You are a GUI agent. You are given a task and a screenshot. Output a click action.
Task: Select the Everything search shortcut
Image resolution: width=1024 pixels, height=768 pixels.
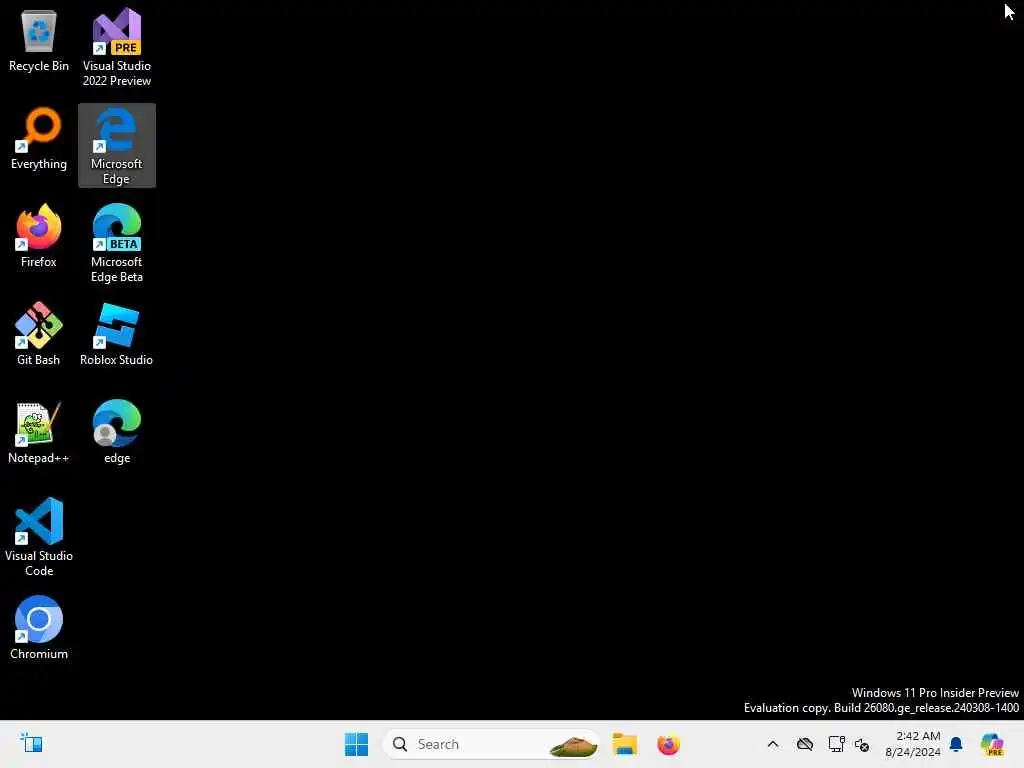pos(39,139)
